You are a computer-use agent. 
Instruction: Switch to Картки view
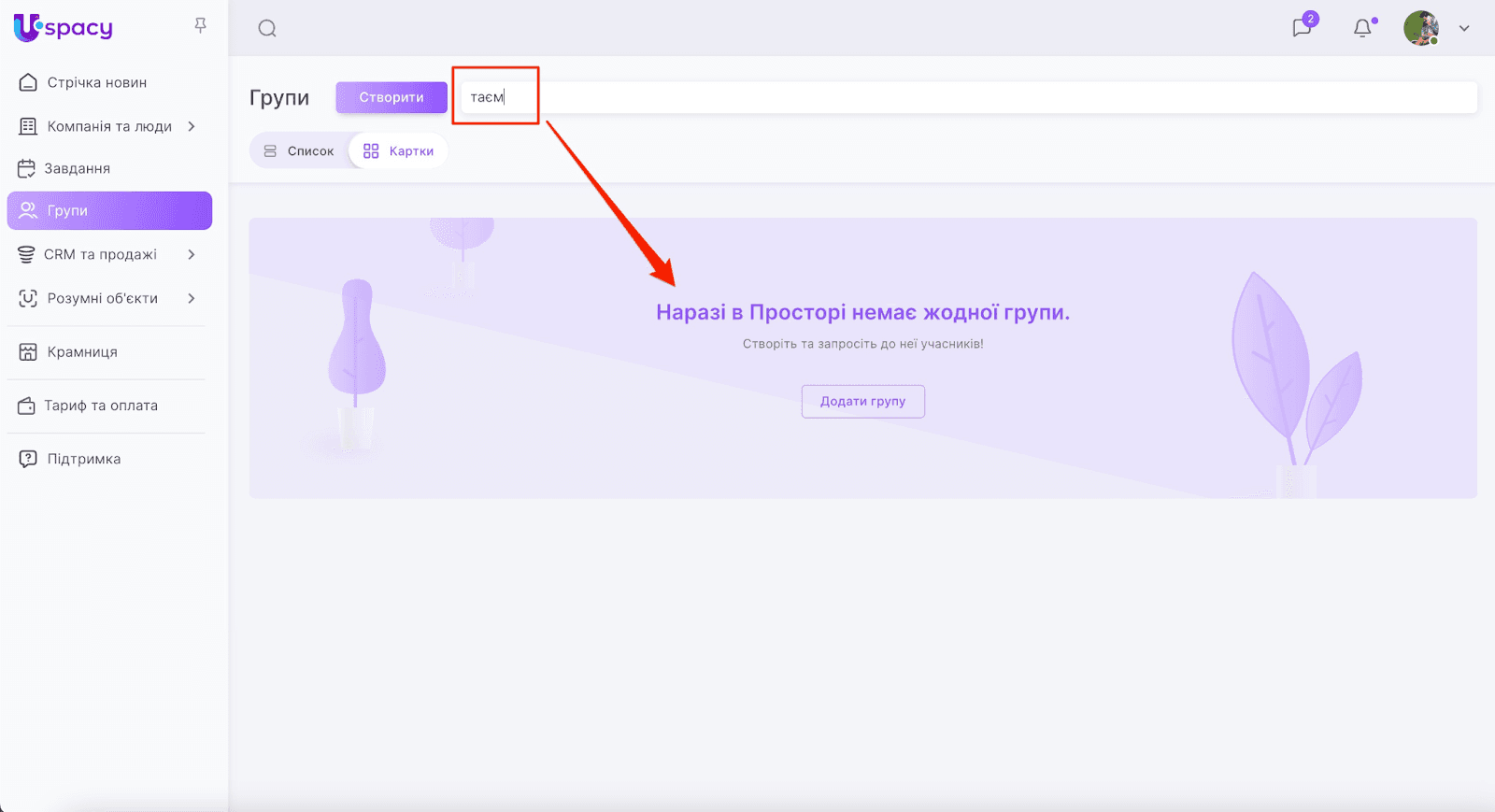399,151
